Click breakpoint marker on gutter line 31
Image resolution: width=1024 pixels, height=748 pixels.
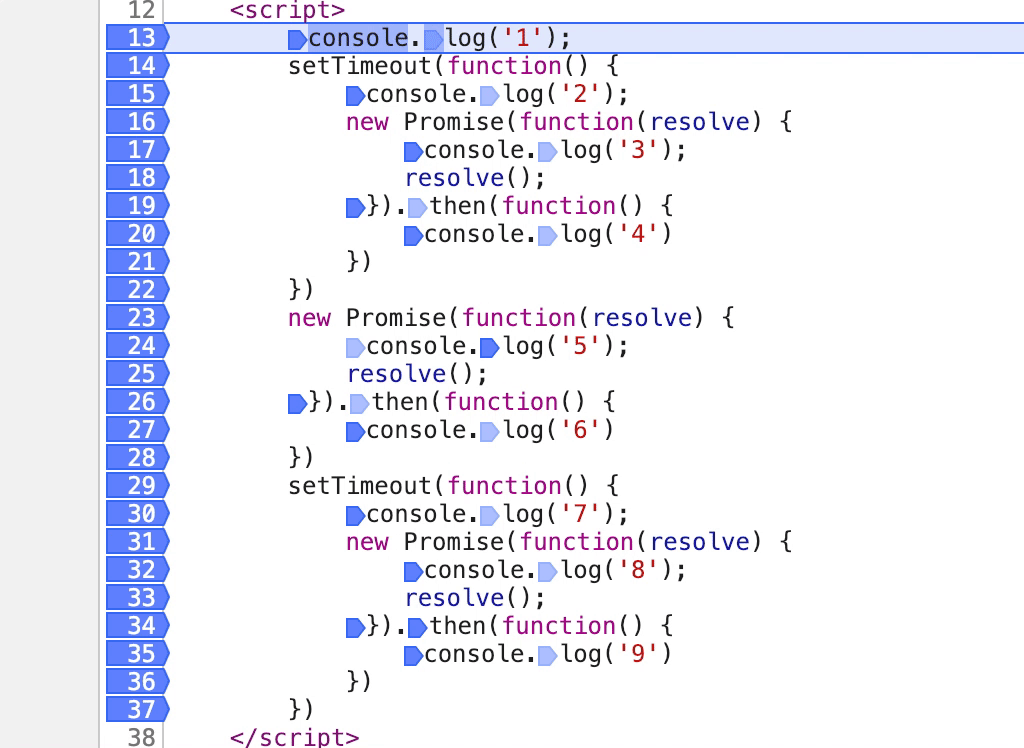pyautogui.click(x=138, y=542)
